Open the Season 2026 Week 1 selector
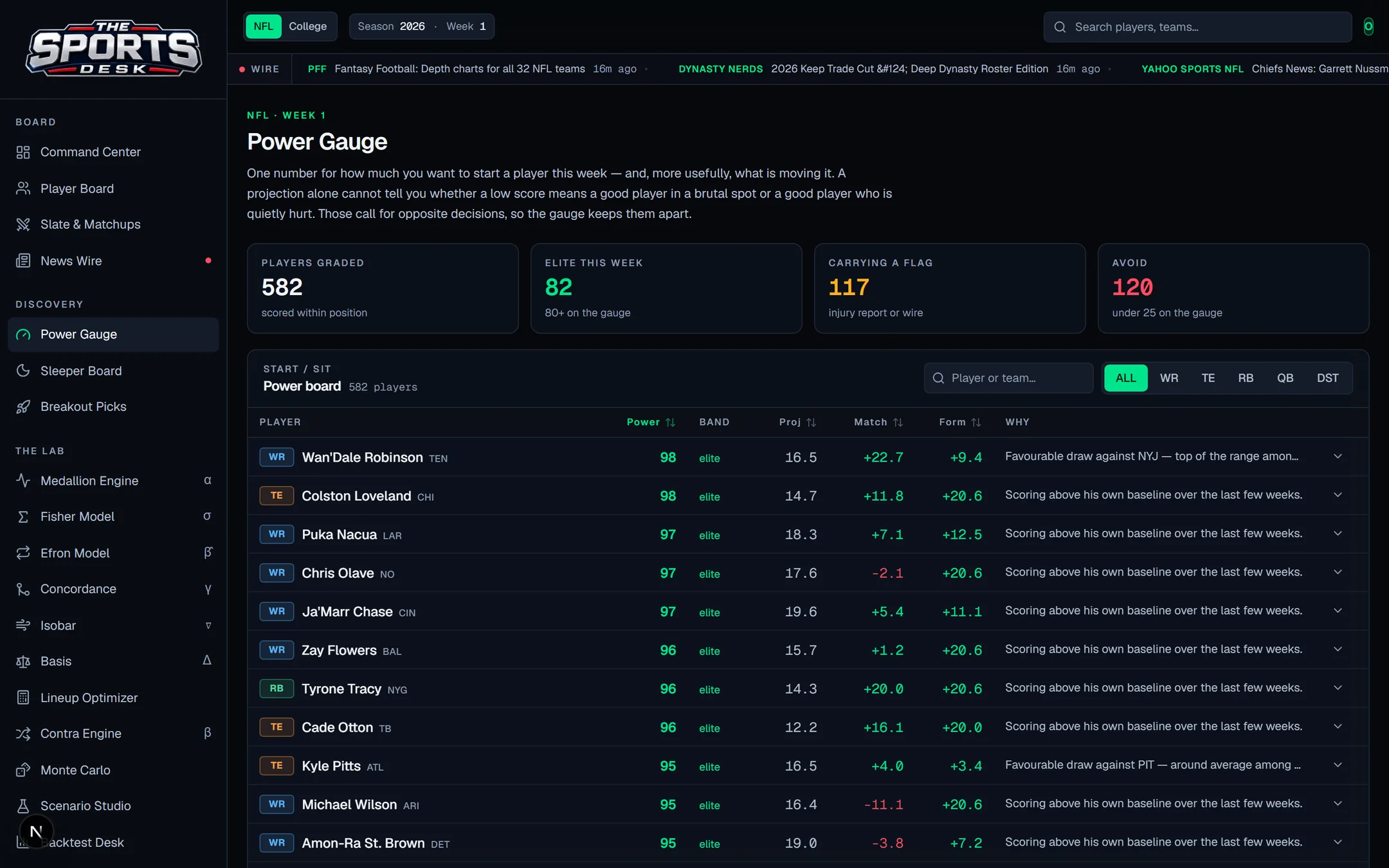 tap(422, 26)
